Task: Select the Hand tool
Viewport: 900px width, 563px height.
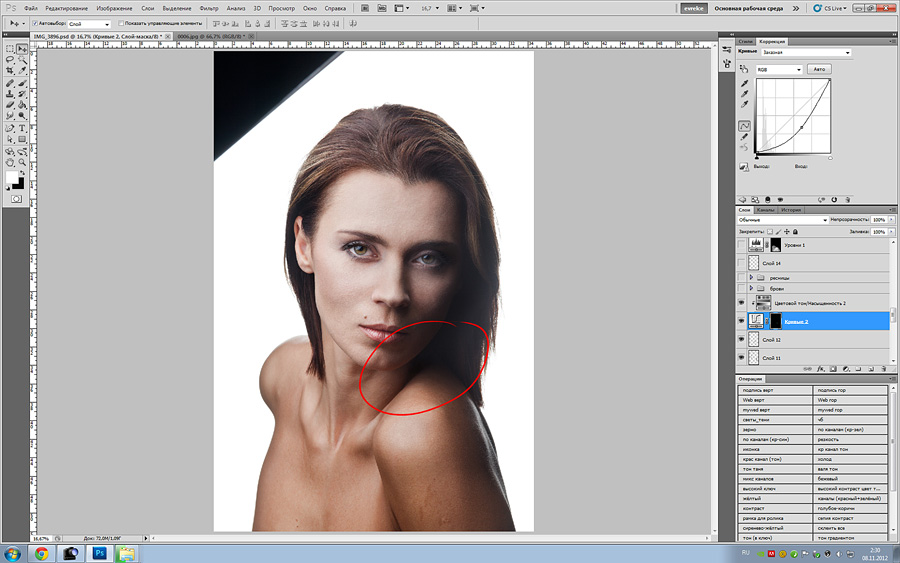Action: (x=10, y=163)
